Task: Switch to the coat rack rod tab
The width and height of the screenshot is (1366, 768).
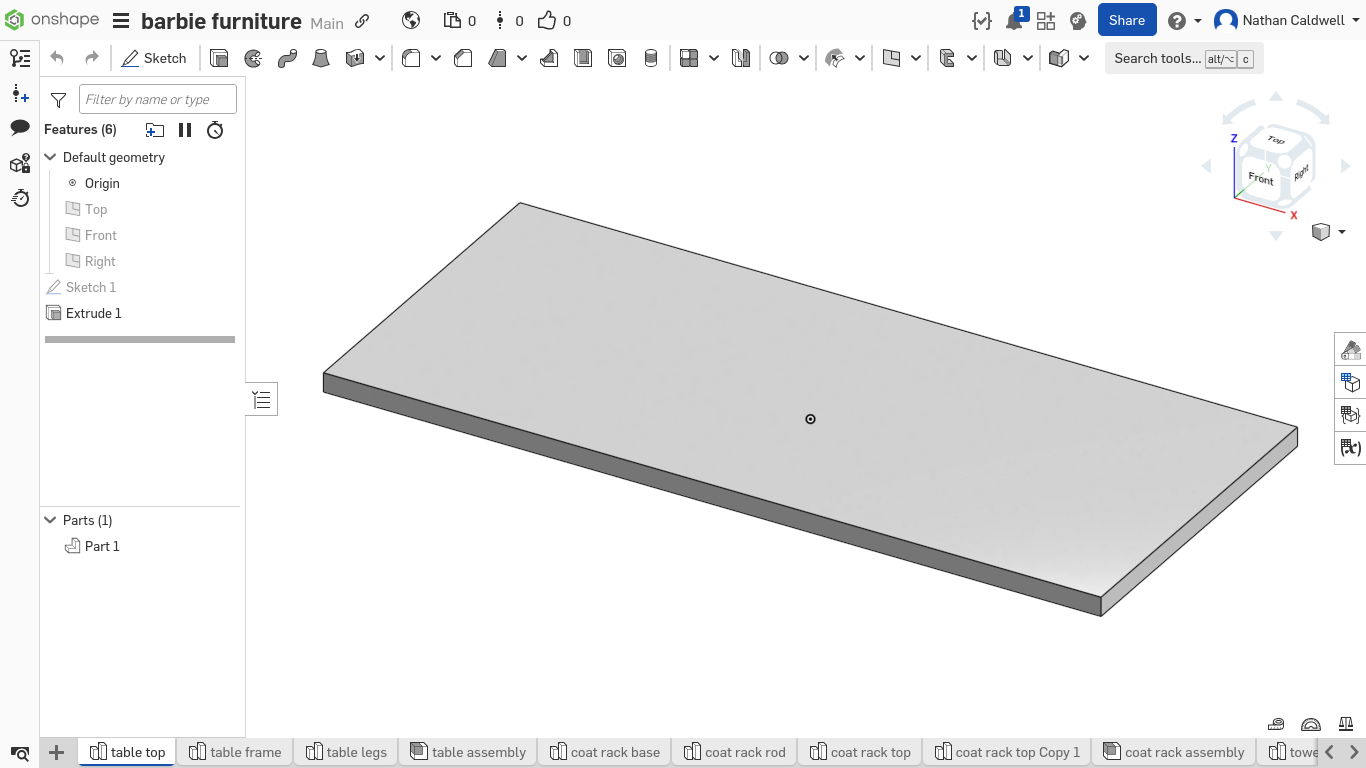Action: [x=735, y=752]
